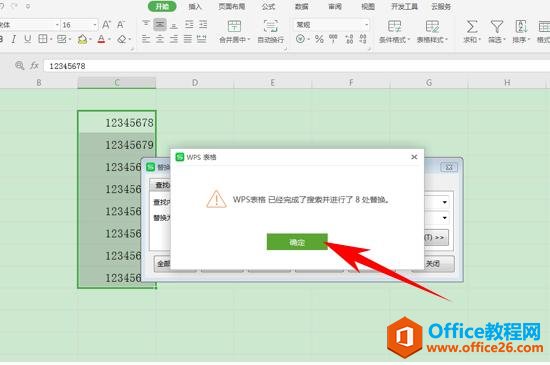Screen dimensions: 550x365
Task: Click the 排序 sort icon
Action: pyautogui.click(x=521, y=32)
